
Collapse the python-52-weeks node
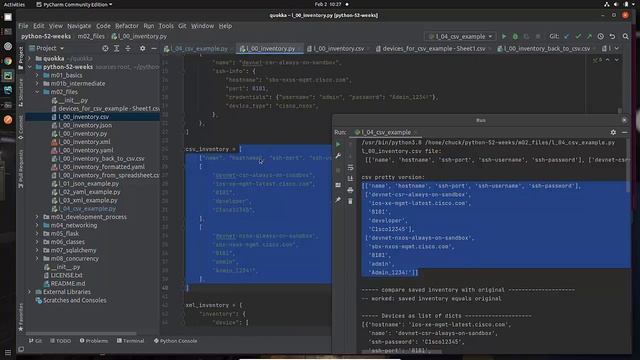point(29,67)
